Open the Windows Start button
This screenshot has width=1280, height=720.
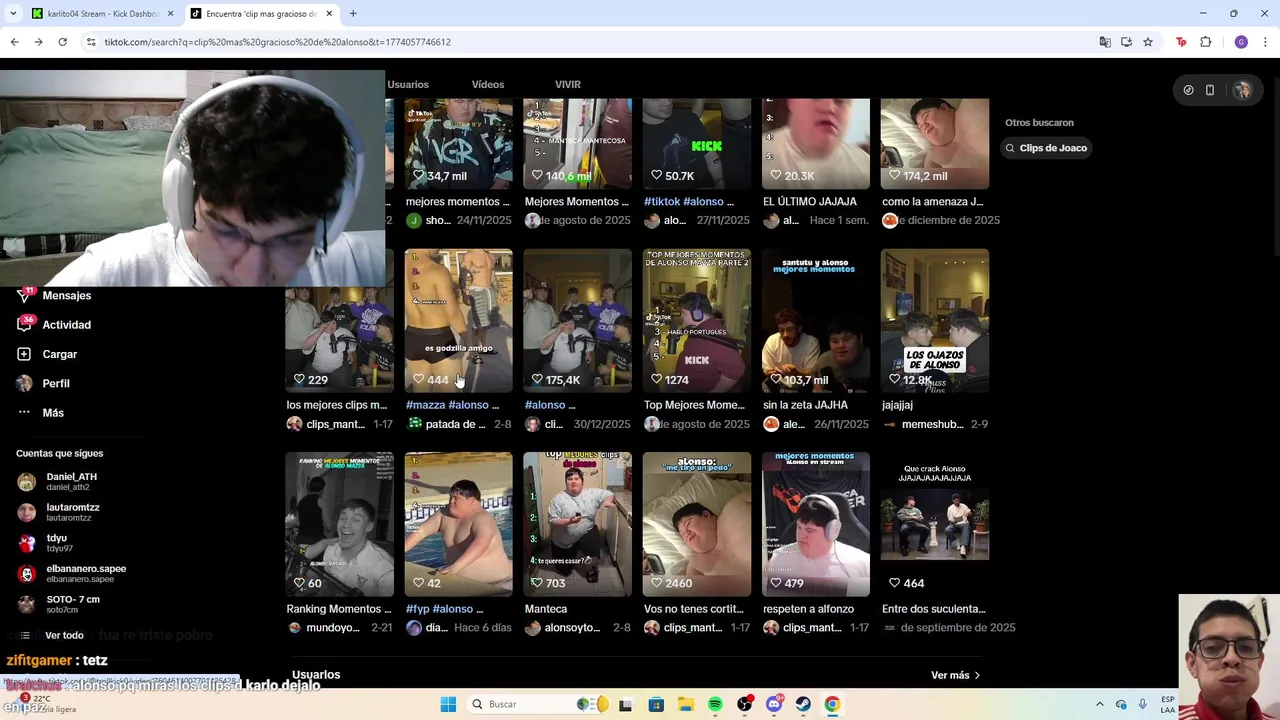click(x=448, y=704)
